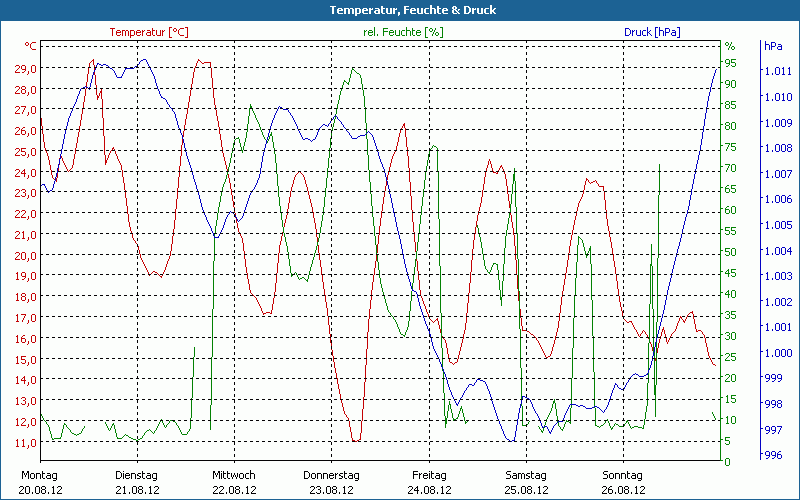Image resolution: width=800 pixels, height=500 pixels.
Task: Click the '°C' unit label on the temperature axis
Action: 31,46
